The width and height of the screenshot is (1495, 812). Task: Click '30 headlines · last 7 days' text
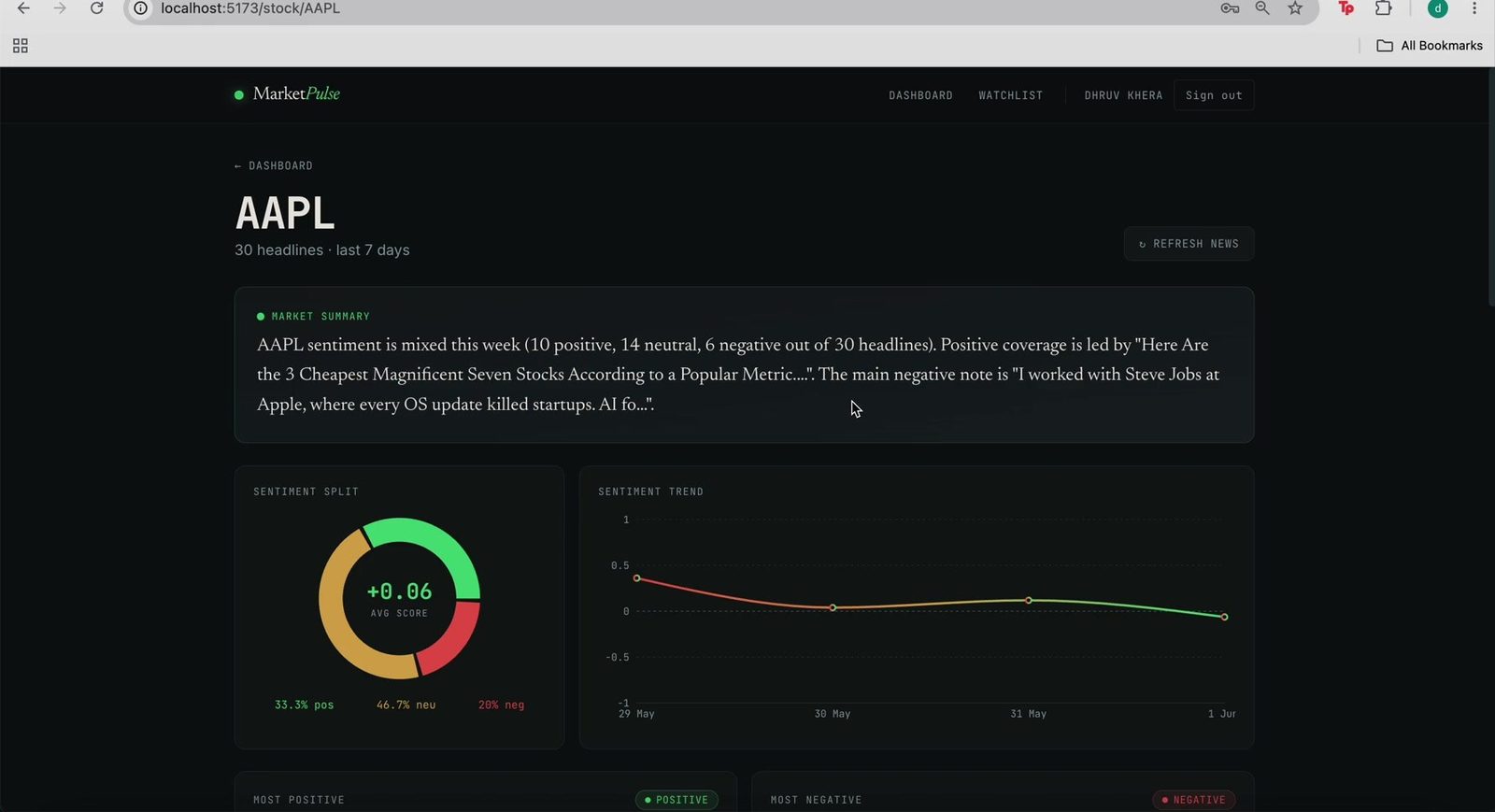(322, 250)
